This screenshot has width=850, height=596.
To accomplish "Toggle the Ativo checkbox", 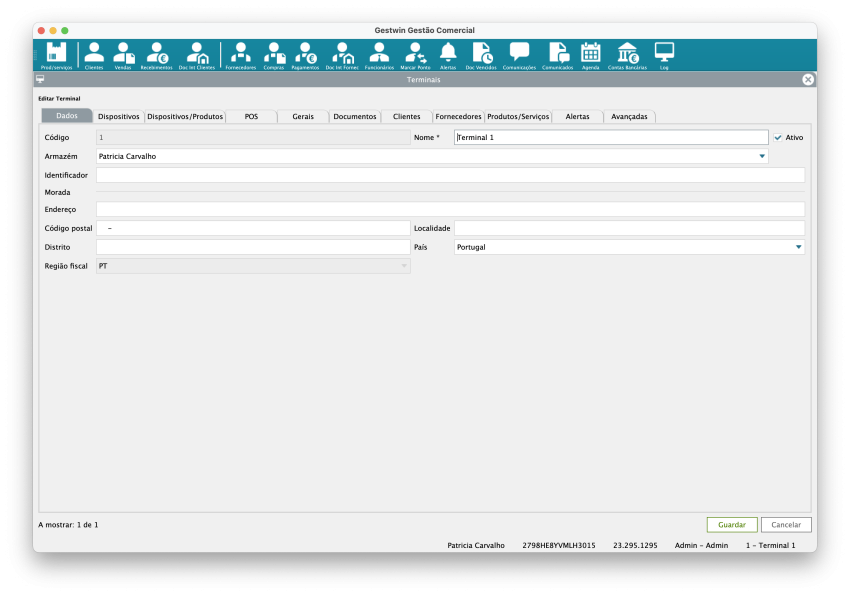I will 778,137.
